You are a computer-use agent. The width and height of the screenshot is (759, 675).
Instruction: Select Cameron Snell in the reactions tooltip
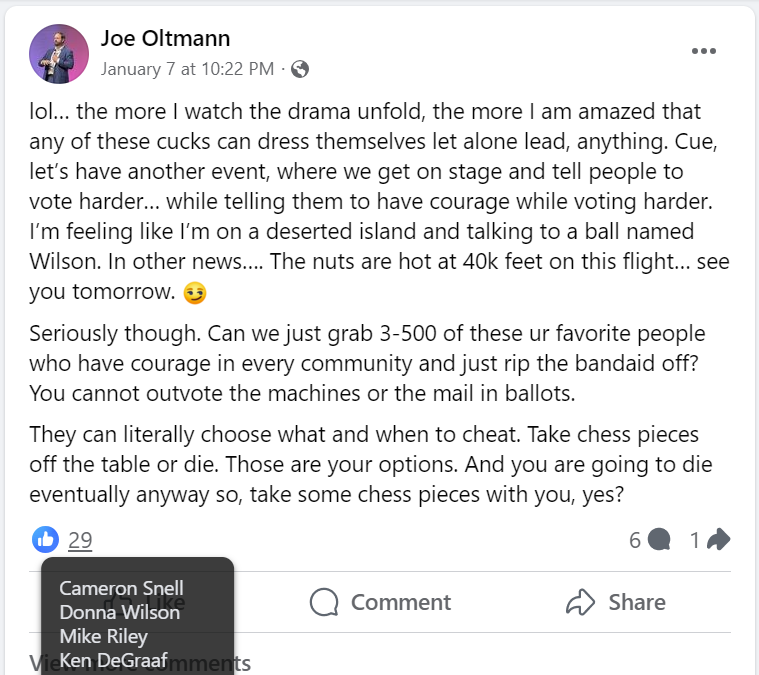pos(121,588)
